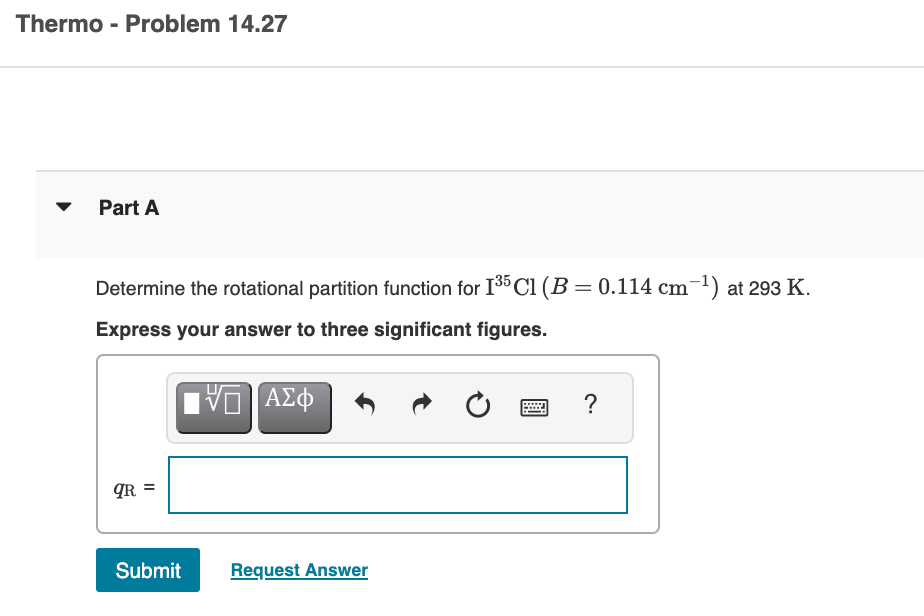Screen dimensions: 924x616
Task: Redo the undone answer edit
Action: (x=421, y=404)
